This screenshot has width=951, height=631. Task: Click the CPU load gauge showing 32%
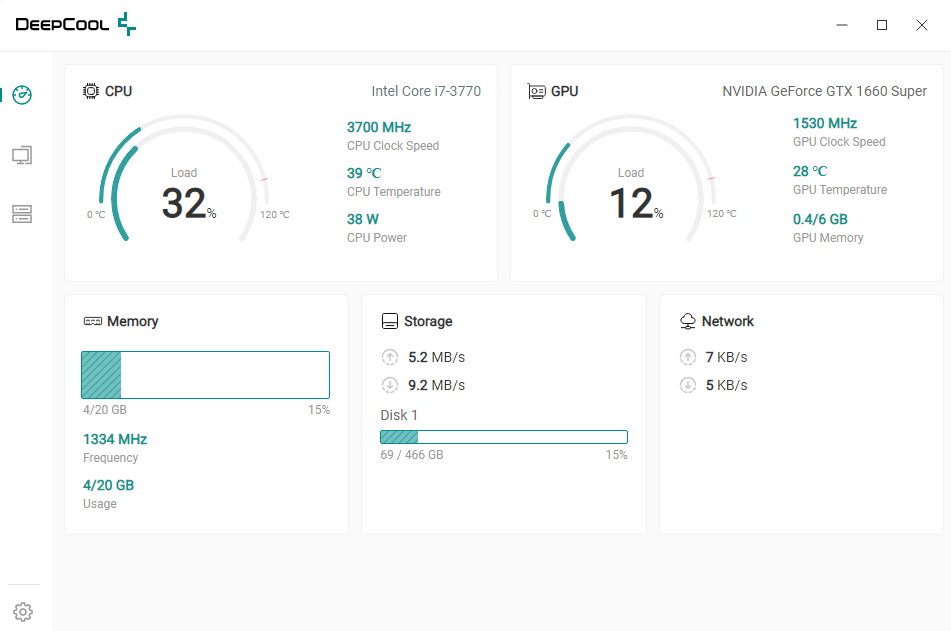point(184,179)
